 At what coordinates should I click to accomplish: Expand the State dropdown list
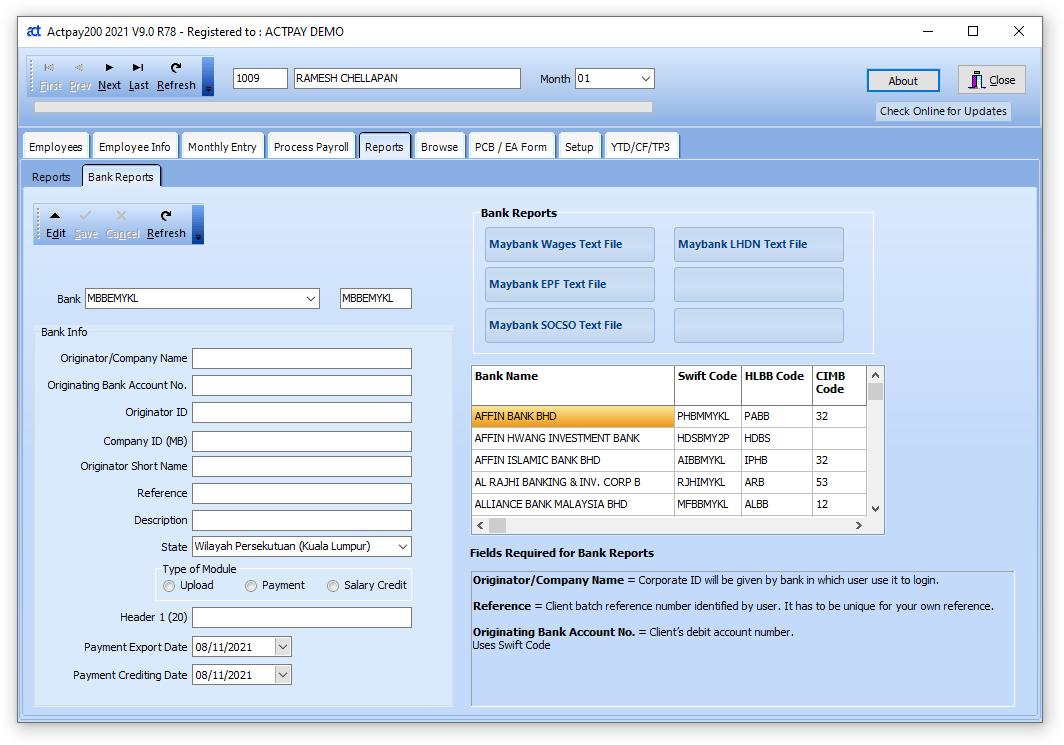(402, 547)
